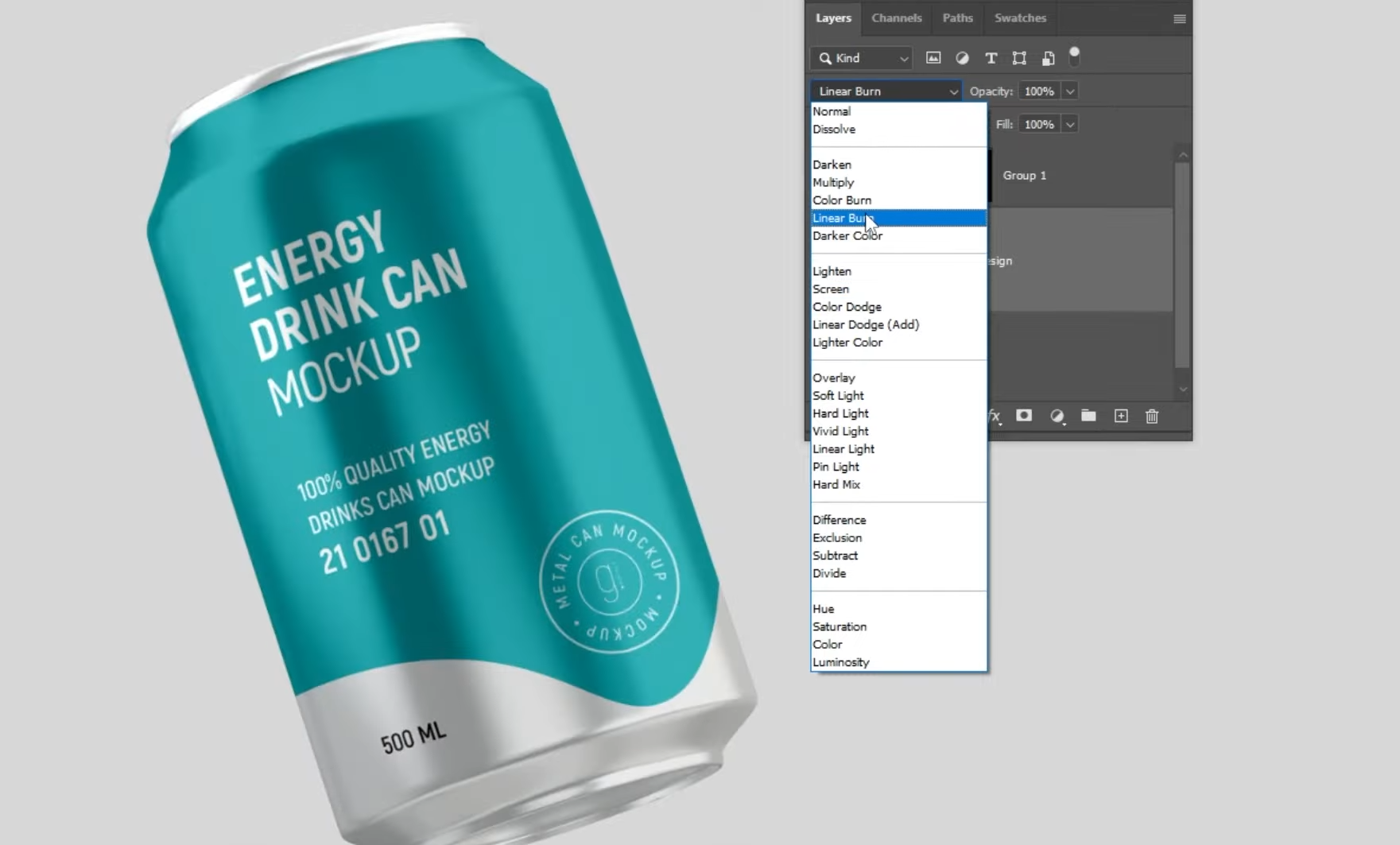The height and width of the screenshot is (845, 1400).
Task: Choose Linear Light blend mode
Action: pyautogui.click(x=898, y=448)
